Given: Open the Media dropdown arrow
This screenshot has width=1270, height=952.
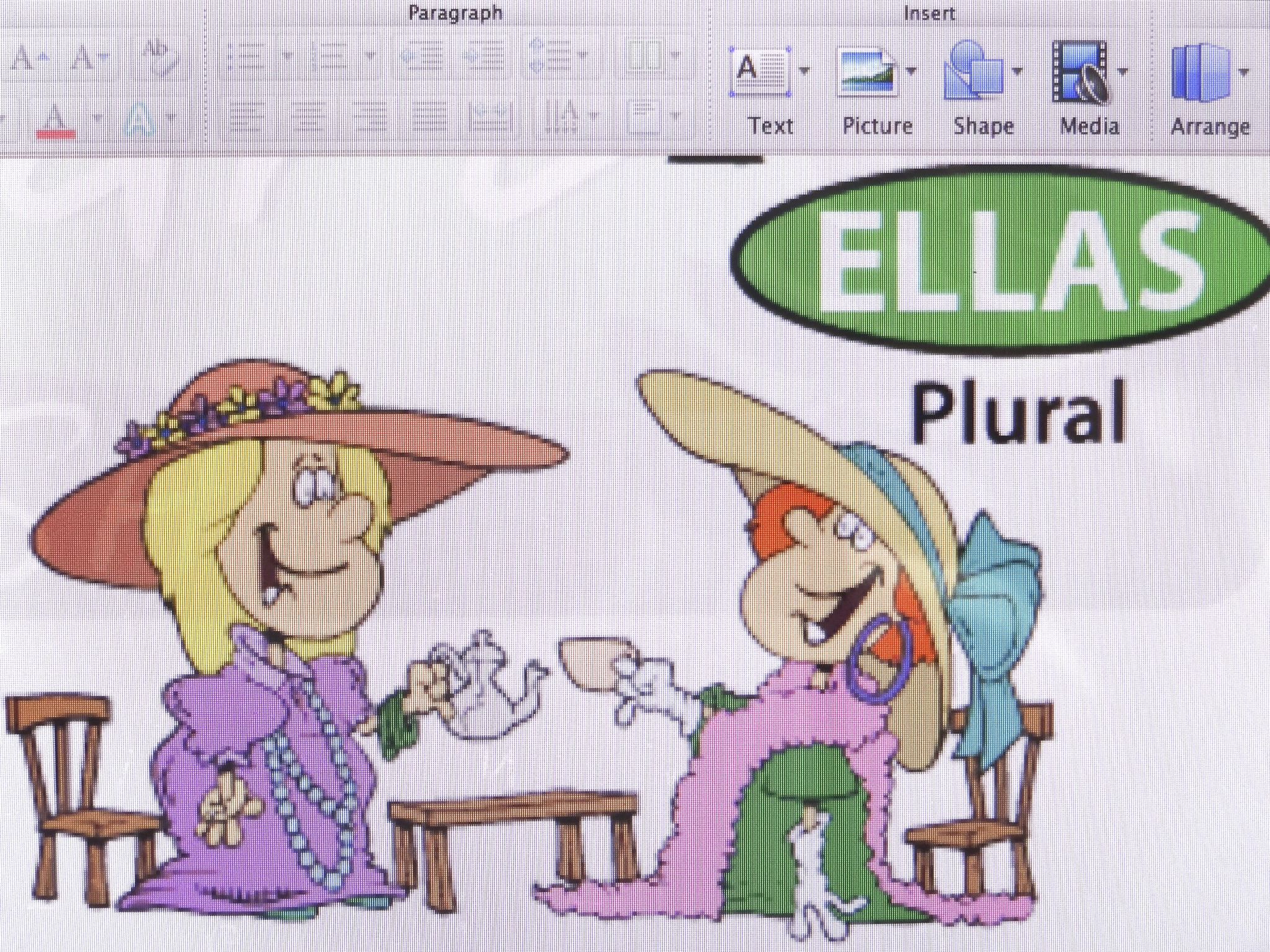Looking at the screenshot, I should [1123, 71].
